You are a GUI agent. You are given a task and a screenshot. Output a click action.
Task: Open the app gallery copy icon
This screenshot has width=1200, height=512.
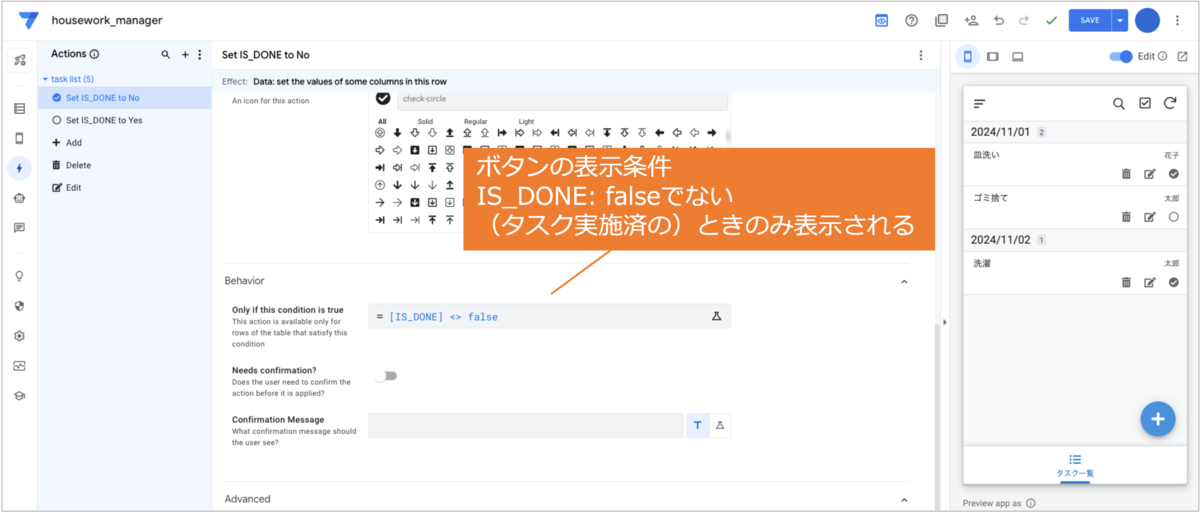[x=941, y=20]
